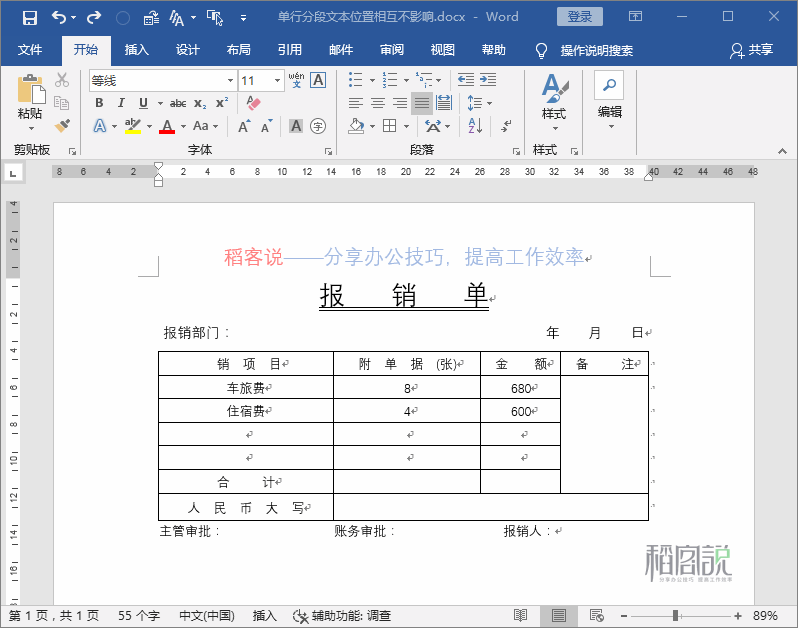Open change case Aa dropdown
Image resolution: width=798 pixels, height=628 pixels.
click(205, 126)
